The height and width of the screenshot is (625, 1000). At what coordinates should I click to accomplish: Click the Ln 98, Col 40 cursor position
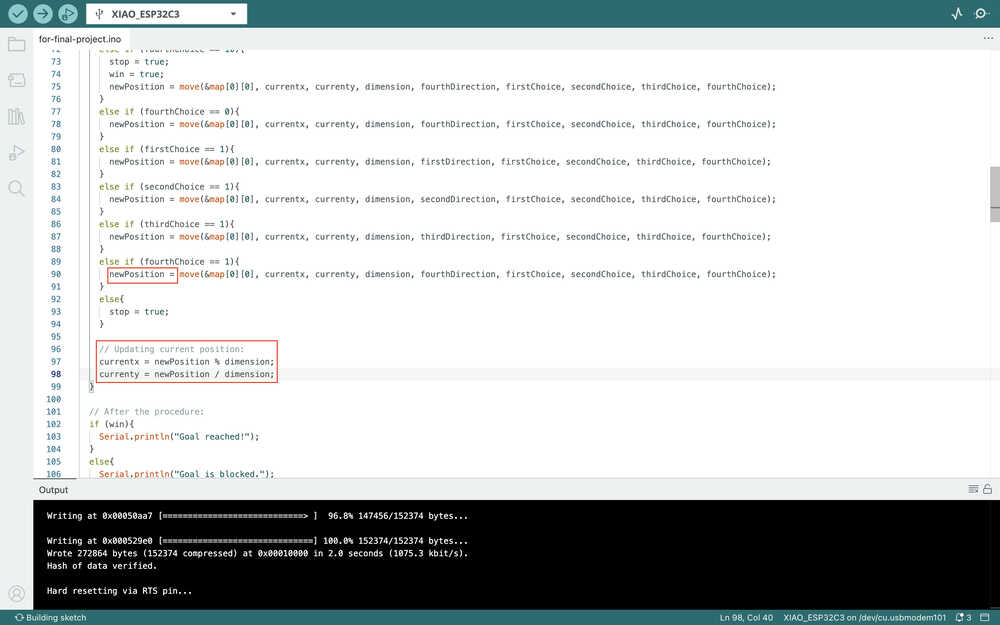point(746,617)
